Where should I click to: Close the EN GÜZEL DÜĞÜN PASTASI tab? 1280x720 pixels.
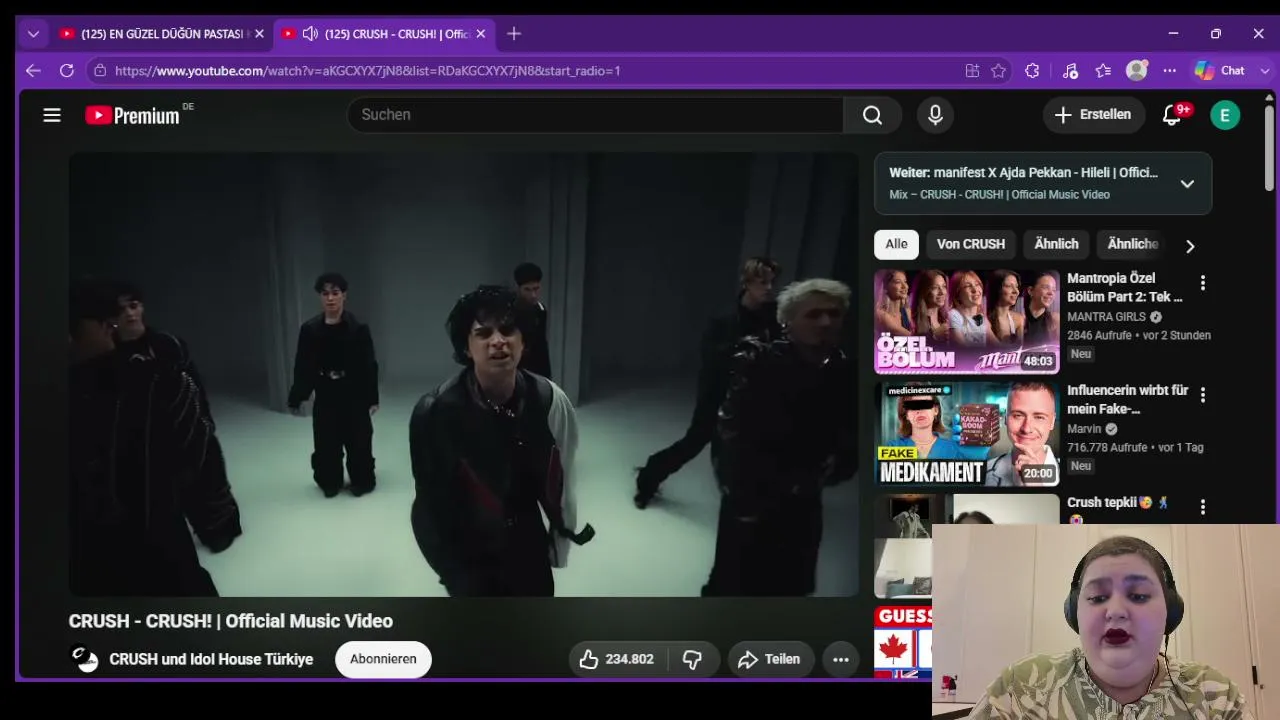[x=259, y=34]
